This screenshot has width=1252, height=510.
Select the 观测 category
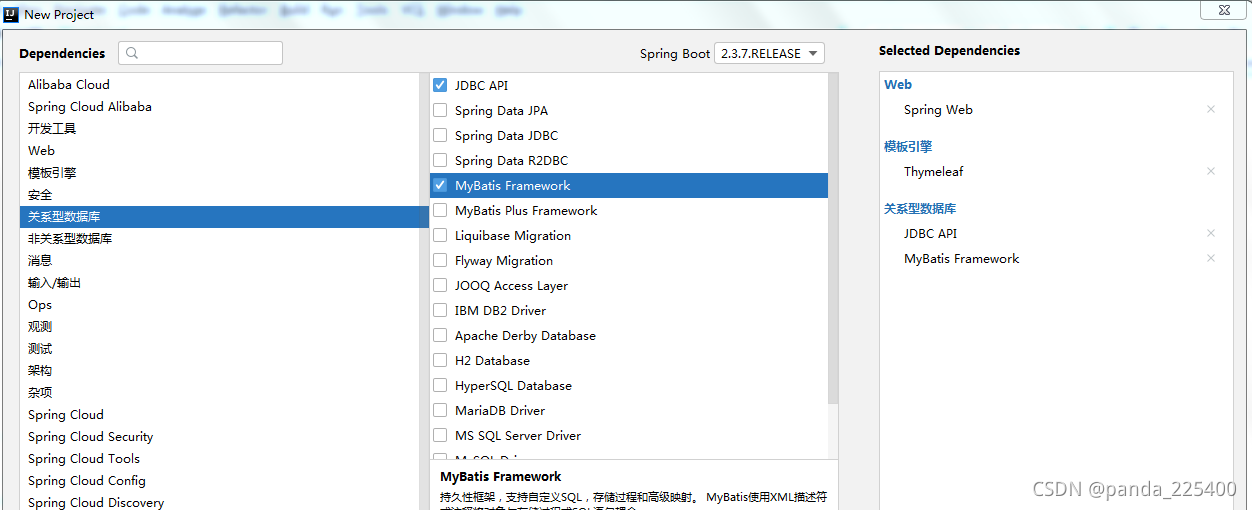[x=224, y=327]
